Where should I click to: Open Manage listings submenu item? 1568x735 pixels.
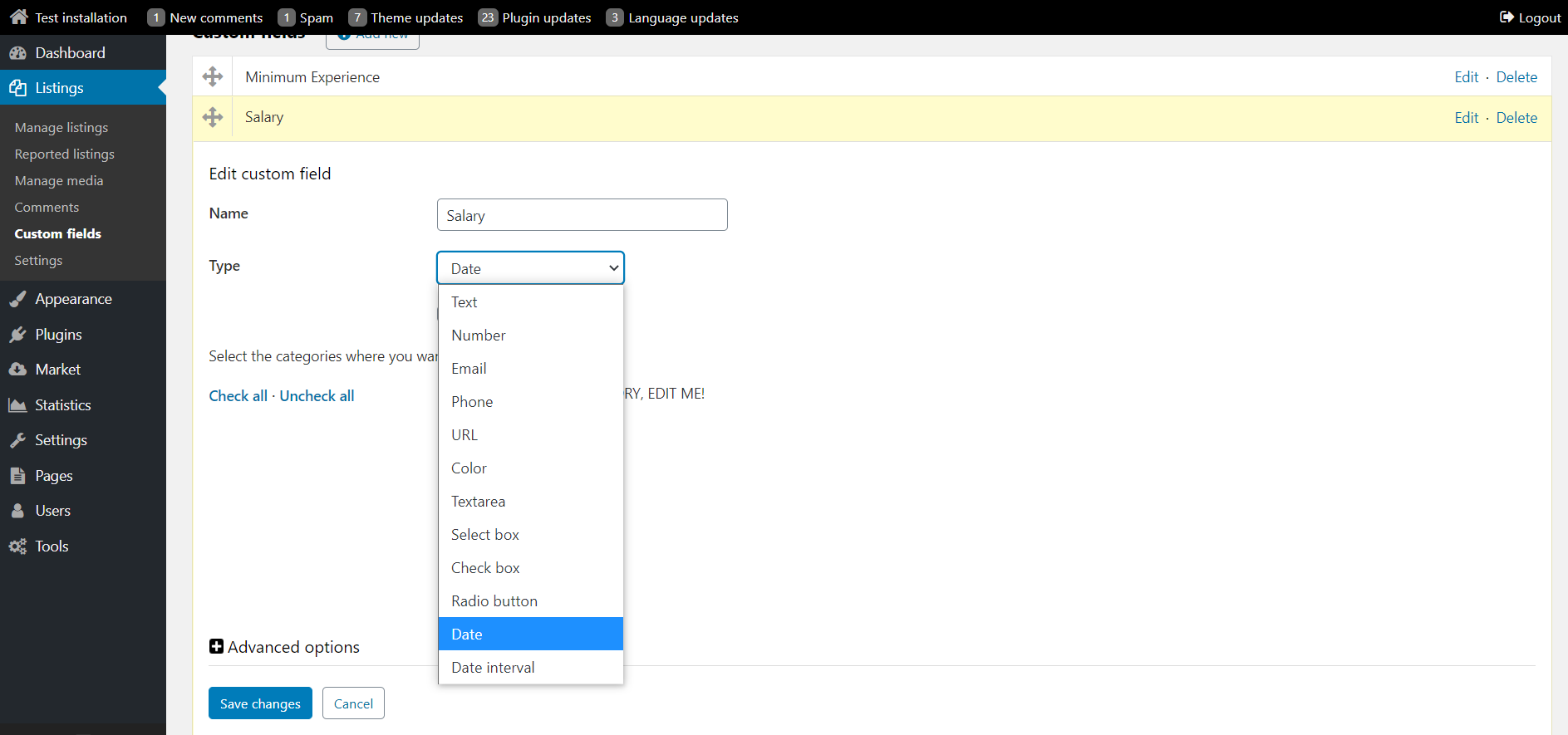click(x=61, y=127)
